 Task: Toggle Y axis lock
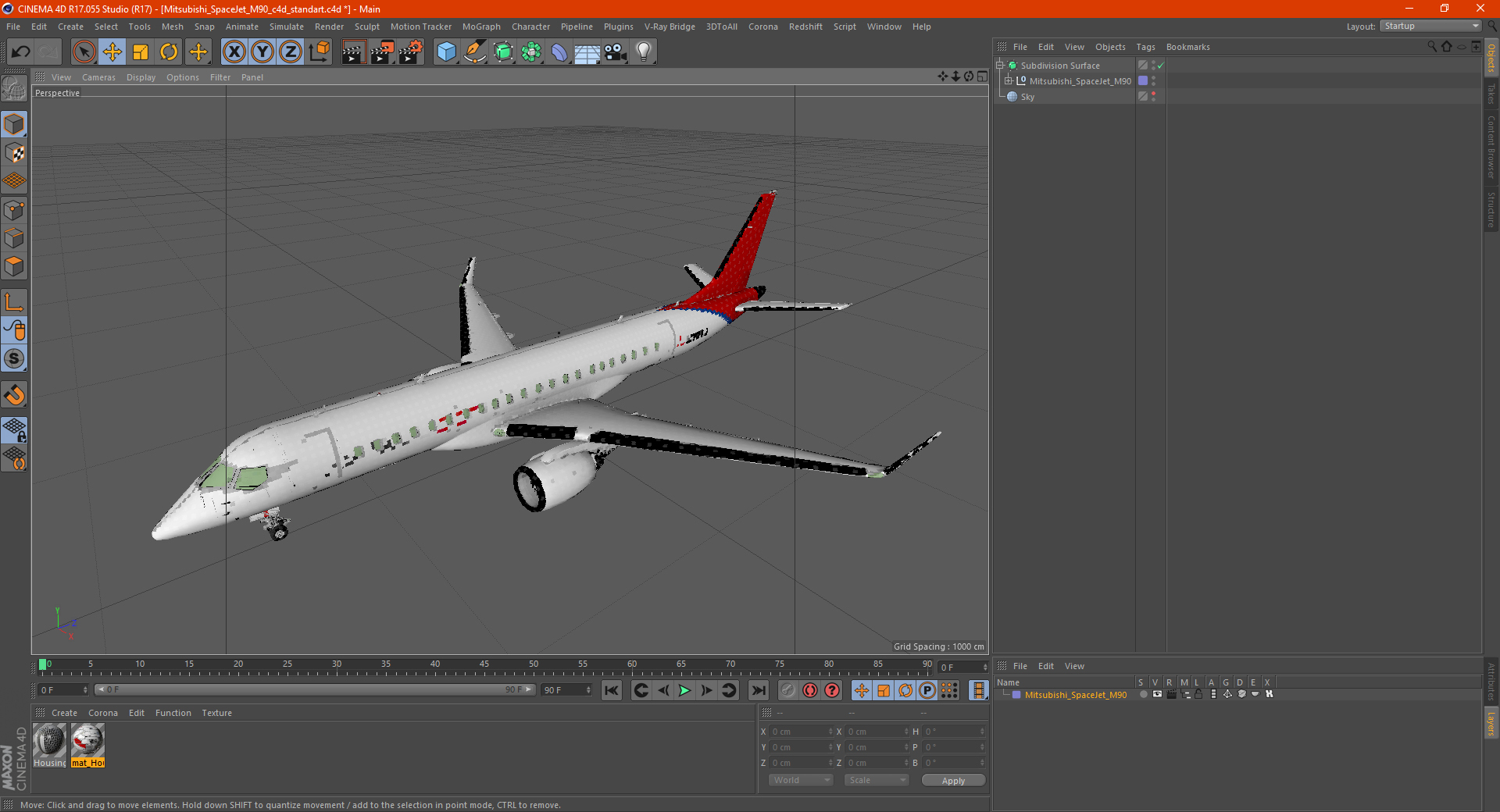(262, 52)
